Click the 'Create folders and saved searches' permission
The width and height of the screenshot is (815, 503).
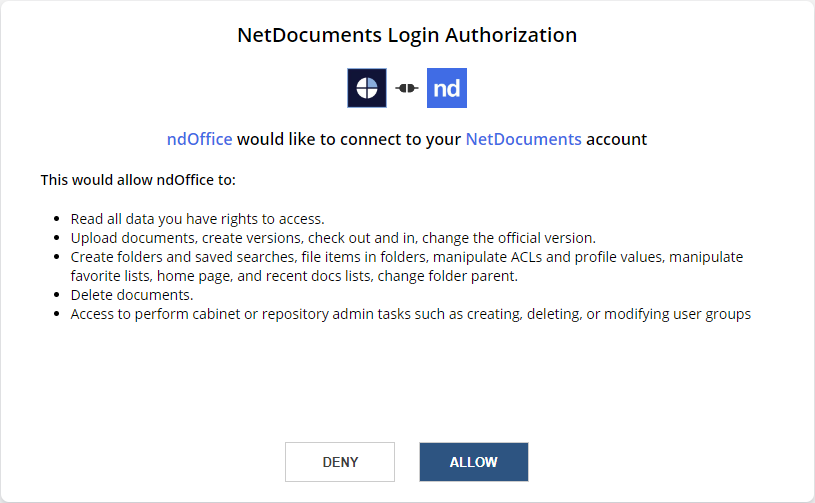pyautogui.click(x=407, y=266)
